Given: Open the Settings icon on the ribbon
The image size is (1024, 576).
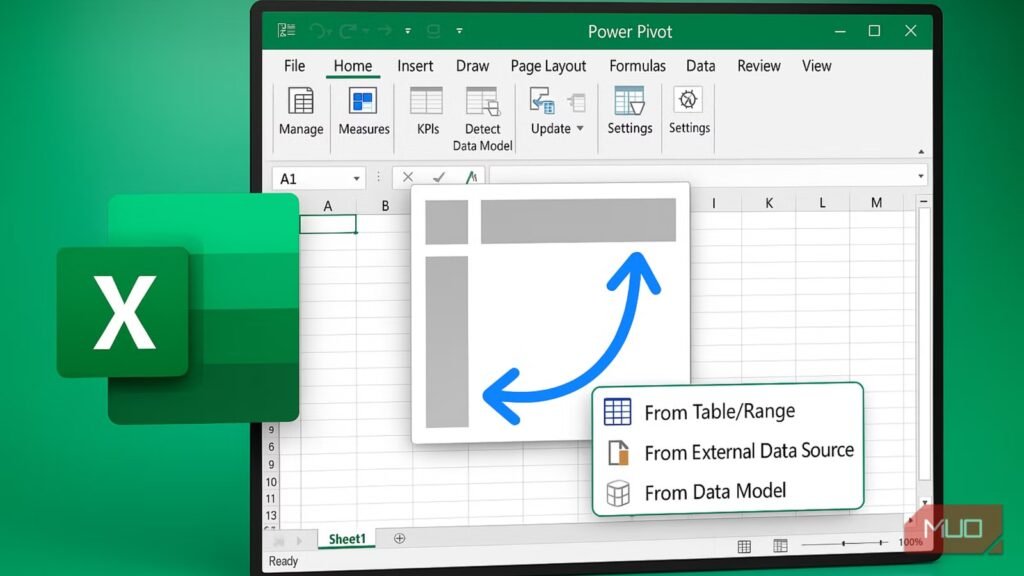Looking at the screenshot, I should (629, 112).
